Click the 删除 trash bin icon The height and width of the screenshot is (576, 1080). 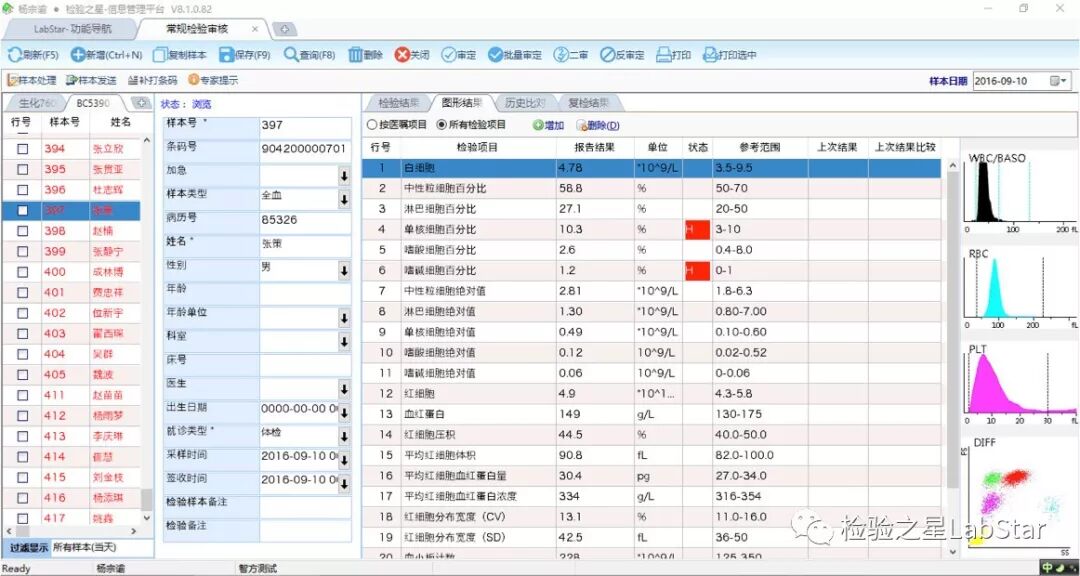coord(355,55)
